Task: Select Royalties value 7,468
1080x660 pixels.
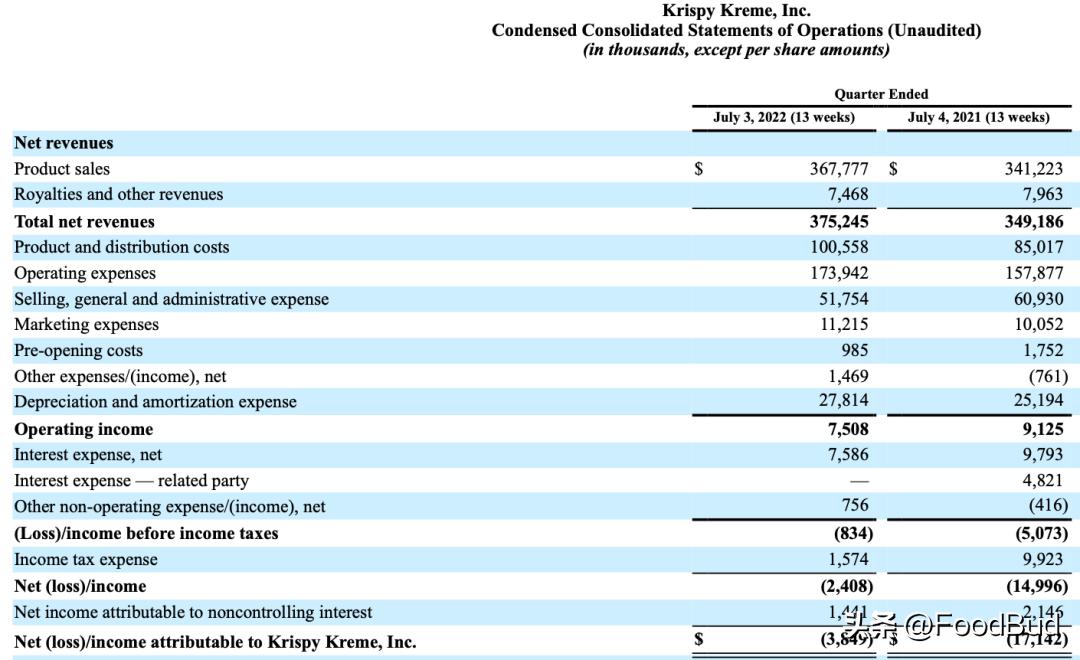Action: pyautogui.click(x=848, y=194)
